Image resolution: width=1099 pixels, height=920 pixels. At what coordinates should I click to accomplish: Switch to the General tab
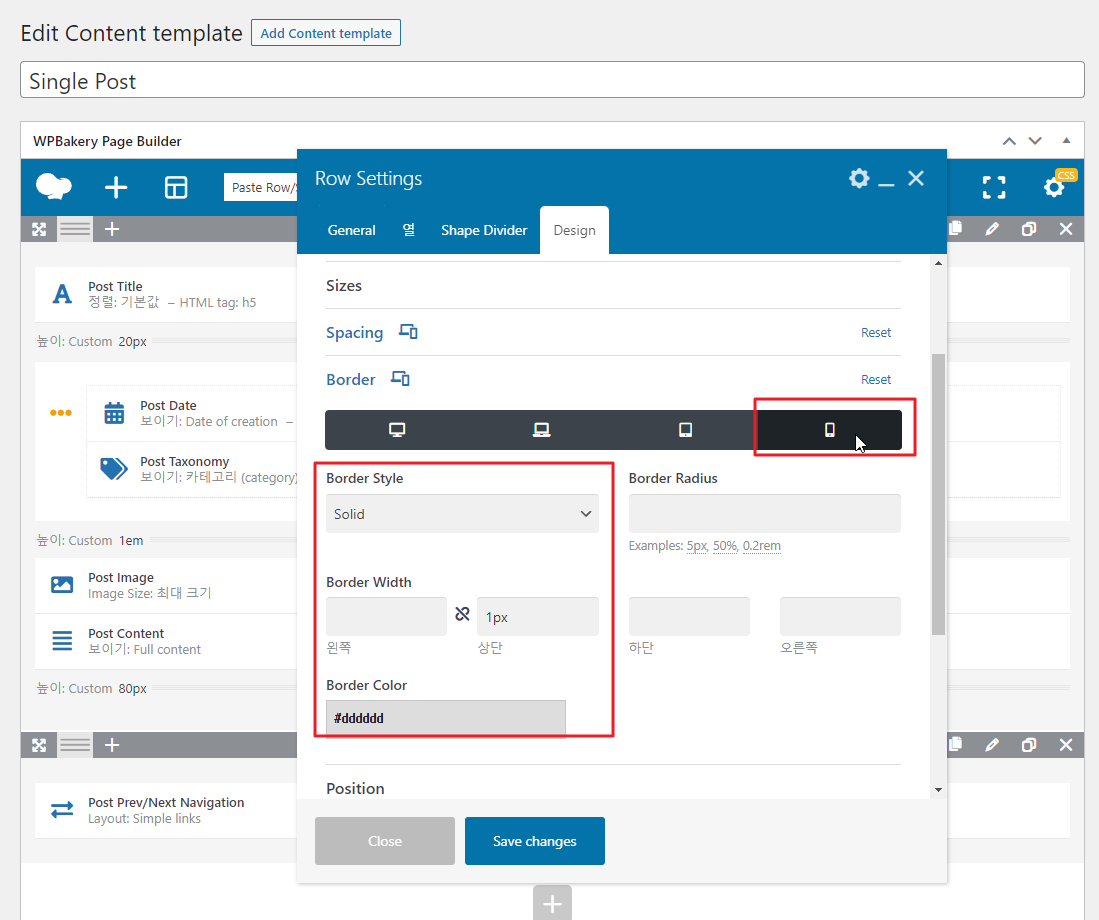pyautogui.click(x=351, y=230)
